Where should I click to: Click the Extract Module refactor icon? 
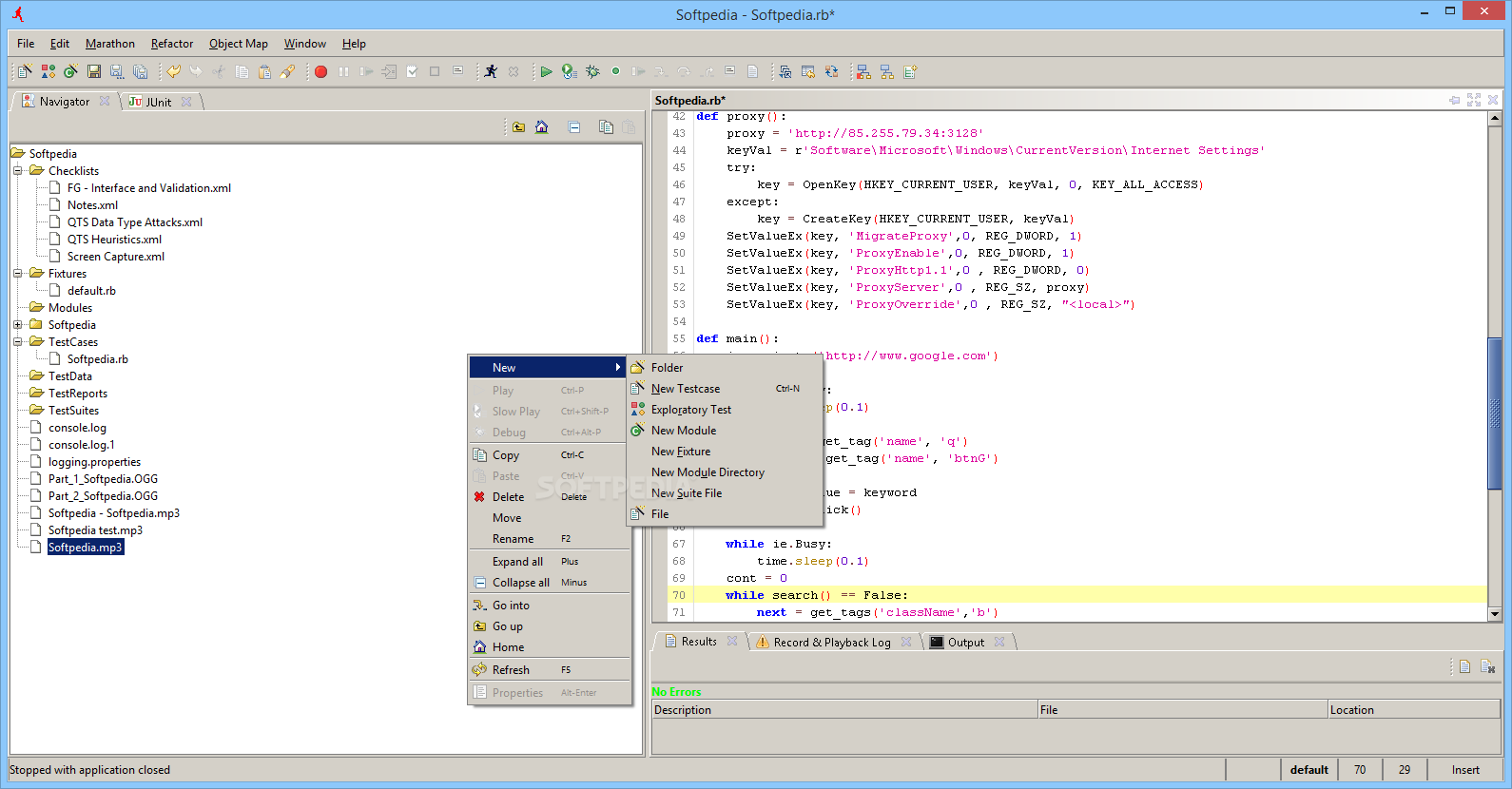click(x=785, y=71)
